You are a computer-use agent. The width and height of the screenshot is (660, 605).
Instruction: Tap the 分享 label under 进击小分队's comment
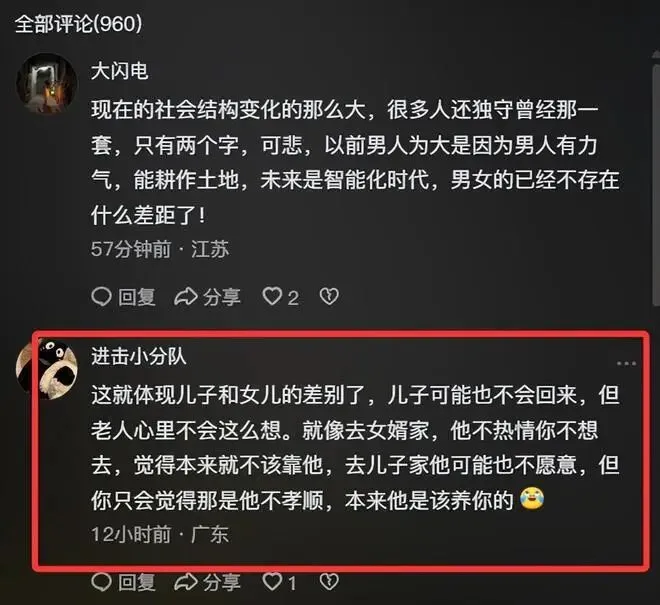tap(221, 583)
